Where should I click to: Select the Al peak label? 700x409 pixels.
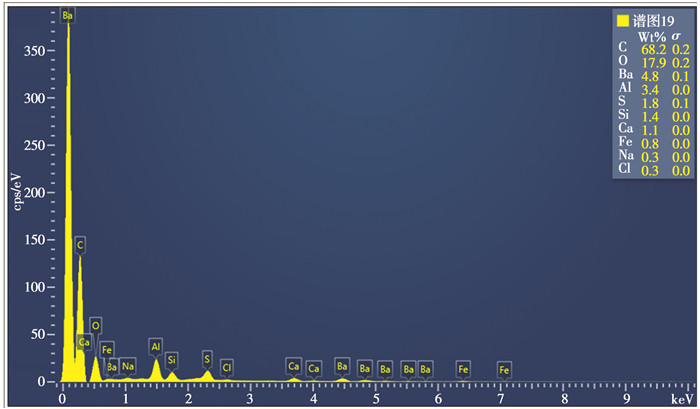pyautogui.click(x=155, y=347)
